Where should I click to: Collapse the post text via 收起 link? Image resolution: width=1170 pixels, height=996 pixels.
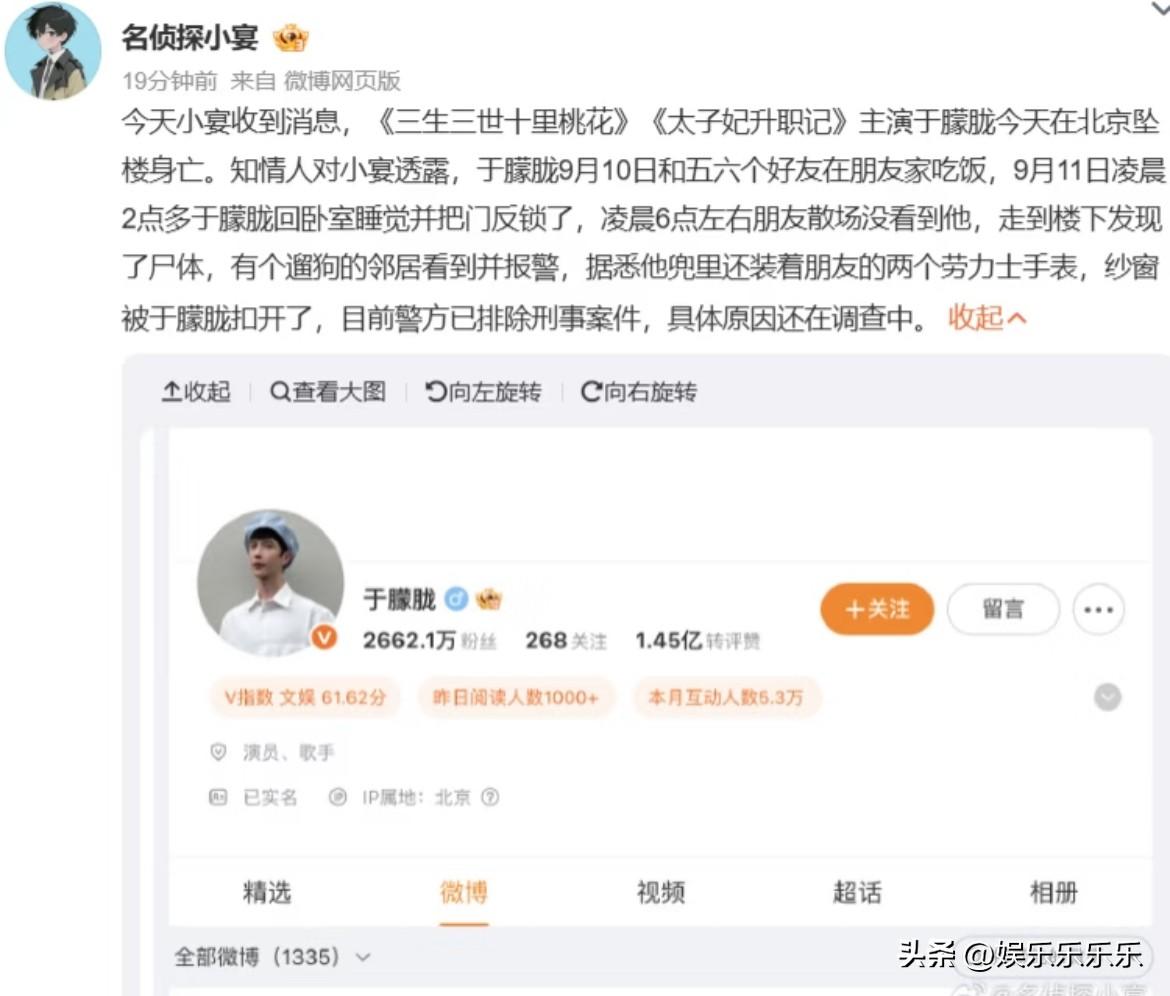coord(986,319)
